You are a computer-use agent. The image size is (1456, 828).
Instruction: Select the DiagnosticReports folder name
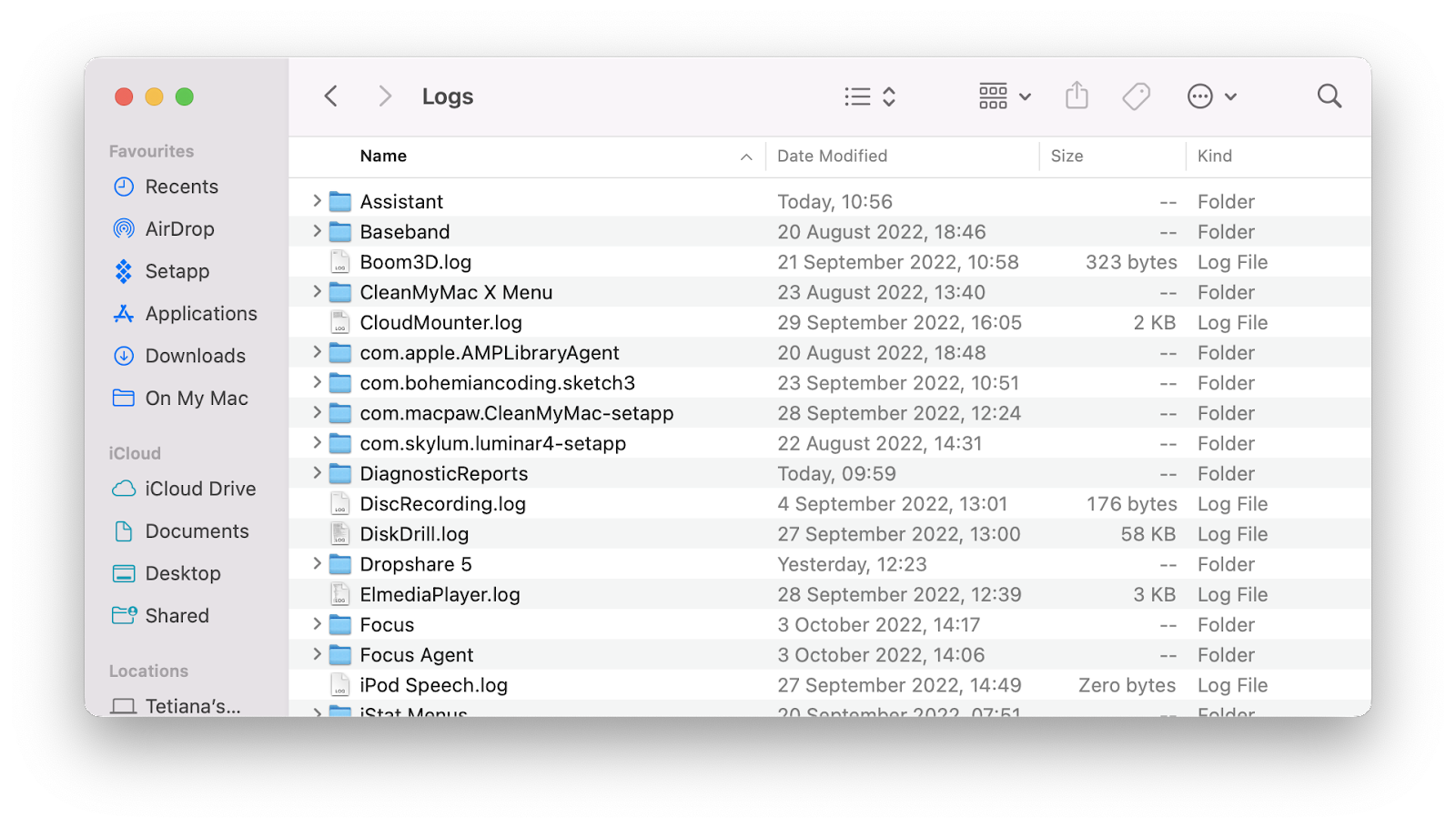(444, 473)
